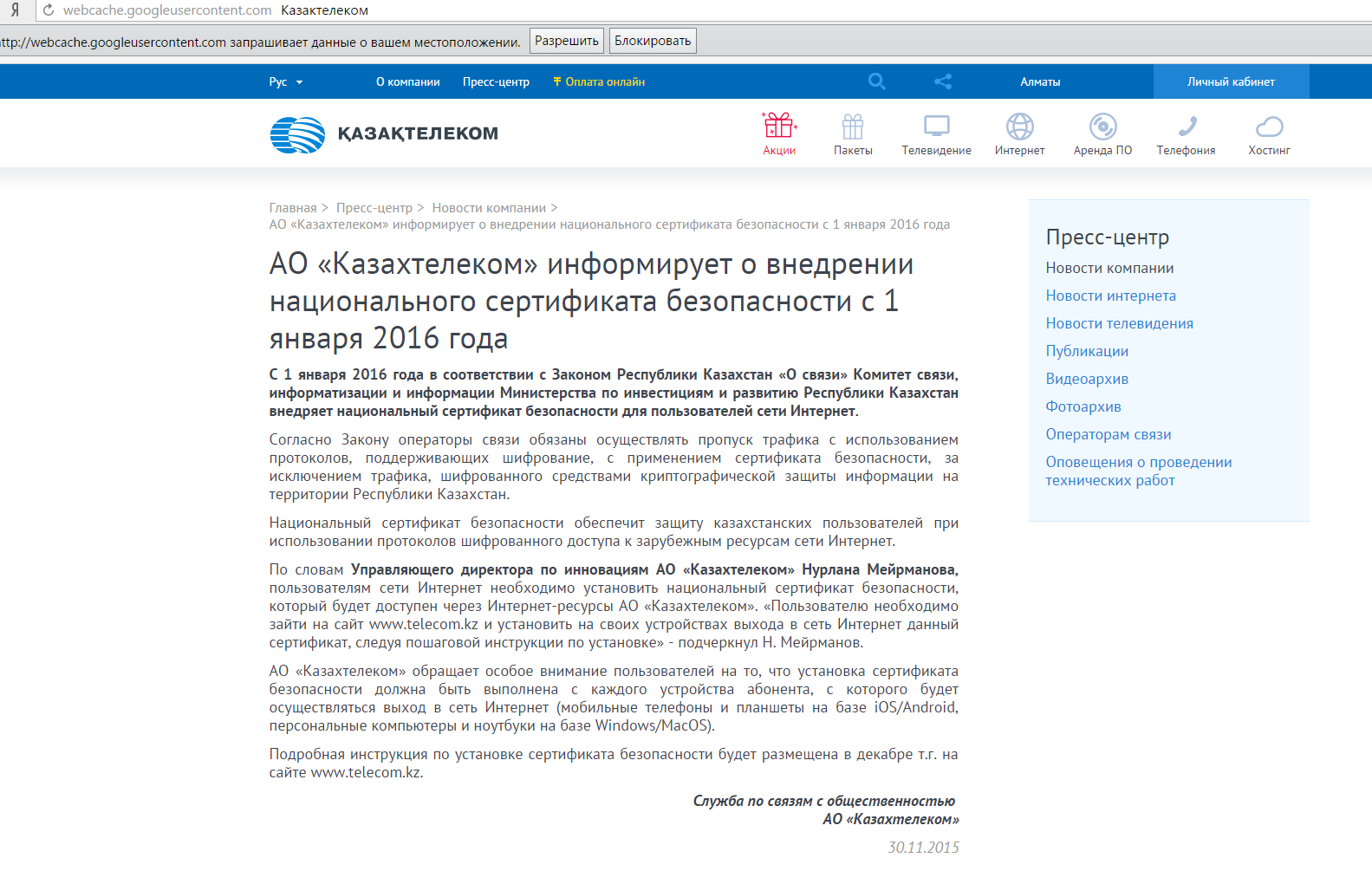
Task: Block location request with Блокировать
Action: [653, 41]
